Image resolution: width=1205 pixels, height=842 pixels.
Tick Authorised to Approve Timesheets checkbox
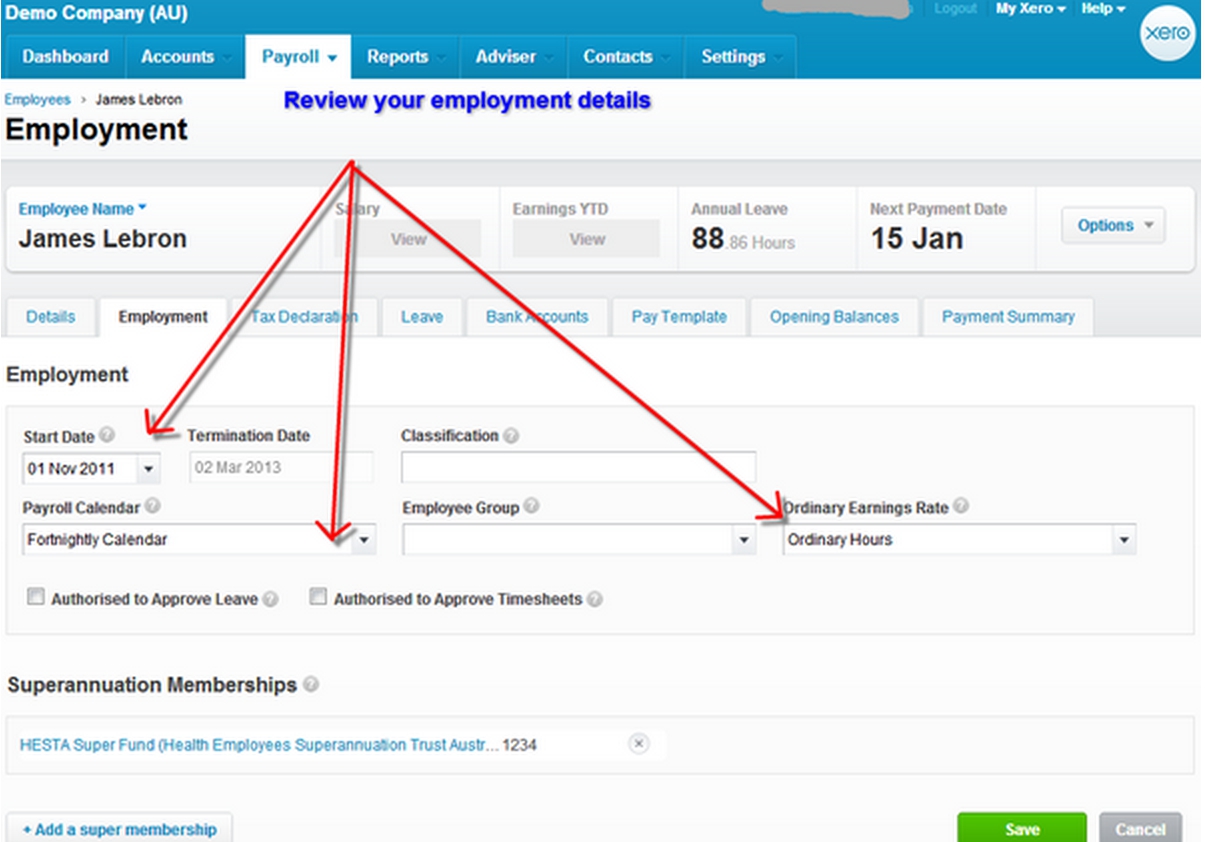318,598
